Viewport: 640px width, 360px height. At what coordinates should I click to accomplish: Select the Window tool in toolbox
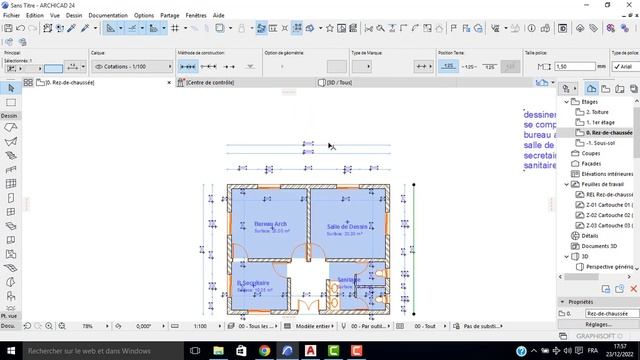[11, 212]
